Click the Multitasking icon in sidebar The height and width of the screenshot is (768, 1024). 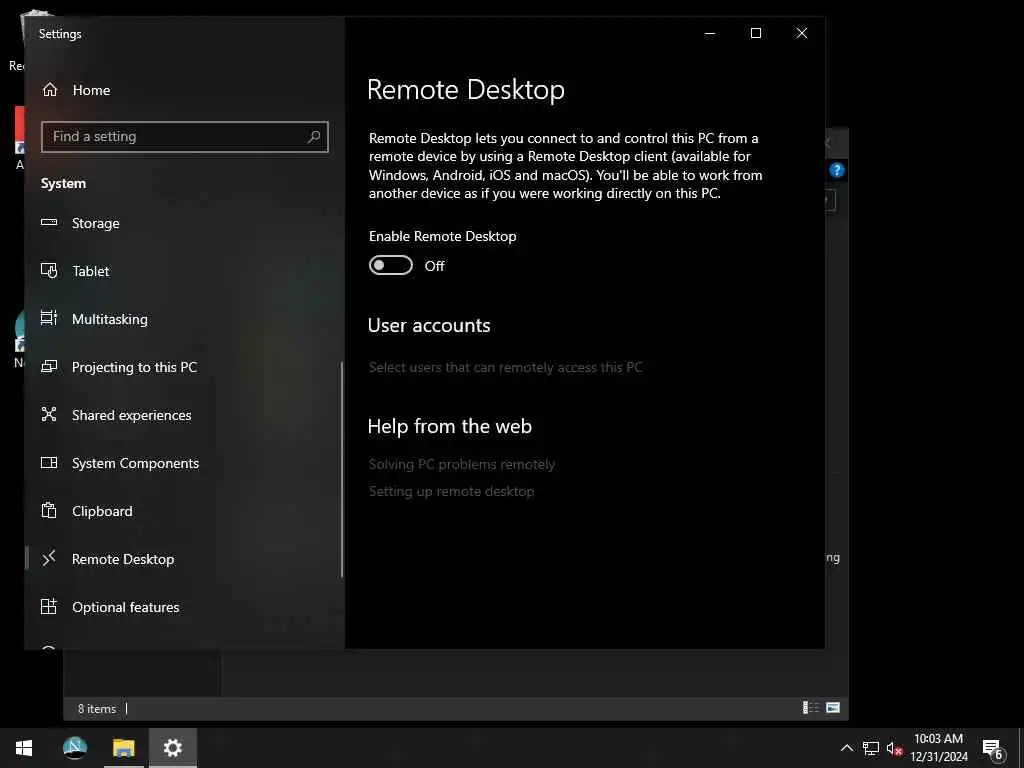pyautogui.click(x=49, y=318)
